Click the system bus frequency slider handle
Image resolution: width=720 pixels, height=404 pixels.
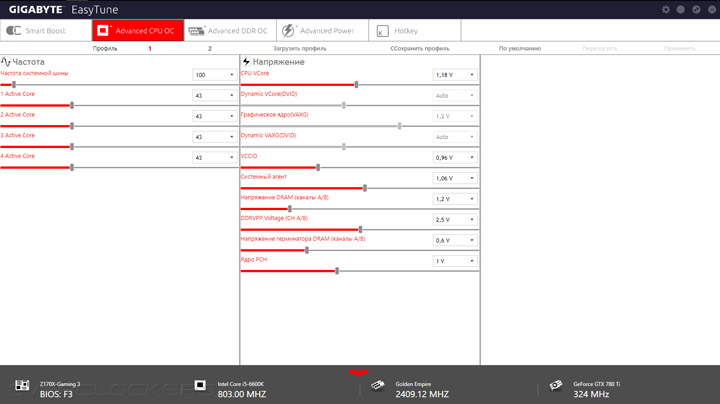click(x=14, y=84)
